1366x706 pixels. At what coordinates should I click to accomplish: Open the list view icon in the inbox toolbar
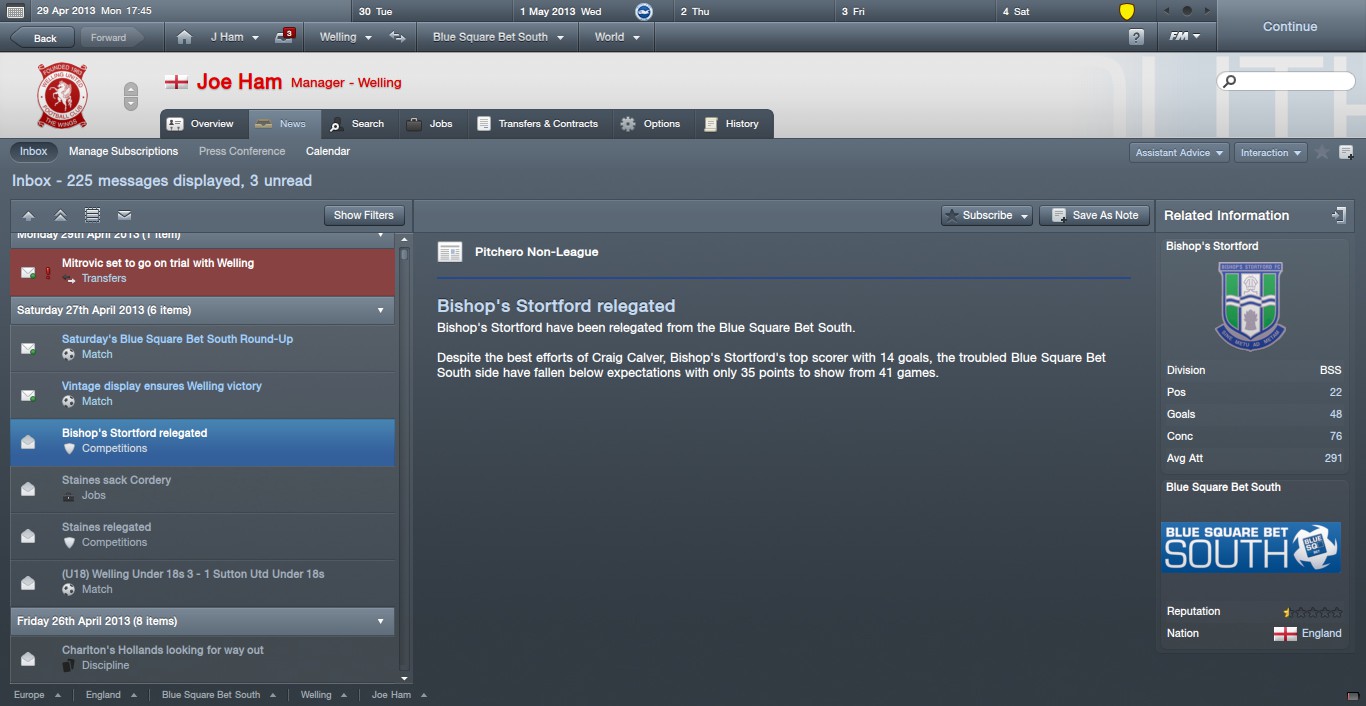pyautogui.click(x=92, y=215)
